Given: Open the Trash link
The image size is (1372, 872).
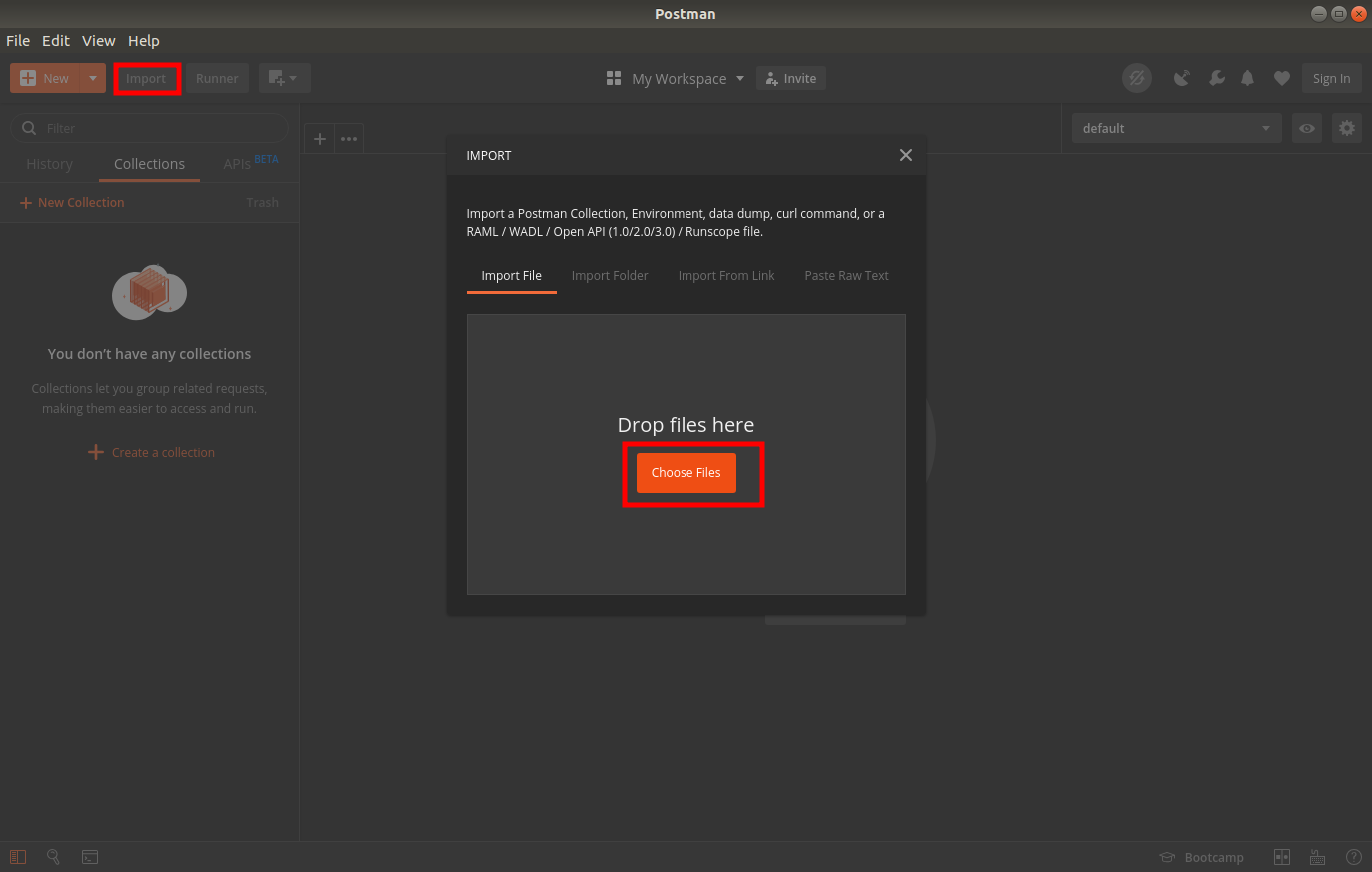Looking at the screenshot, I should tap(263, 202).
